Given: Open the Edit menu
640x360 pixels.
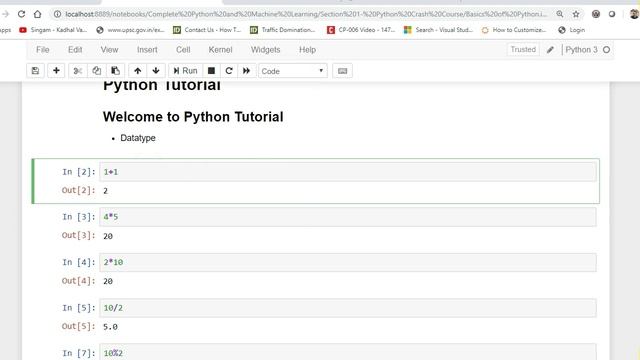Looking at the screenshot, I should point(75,50).
